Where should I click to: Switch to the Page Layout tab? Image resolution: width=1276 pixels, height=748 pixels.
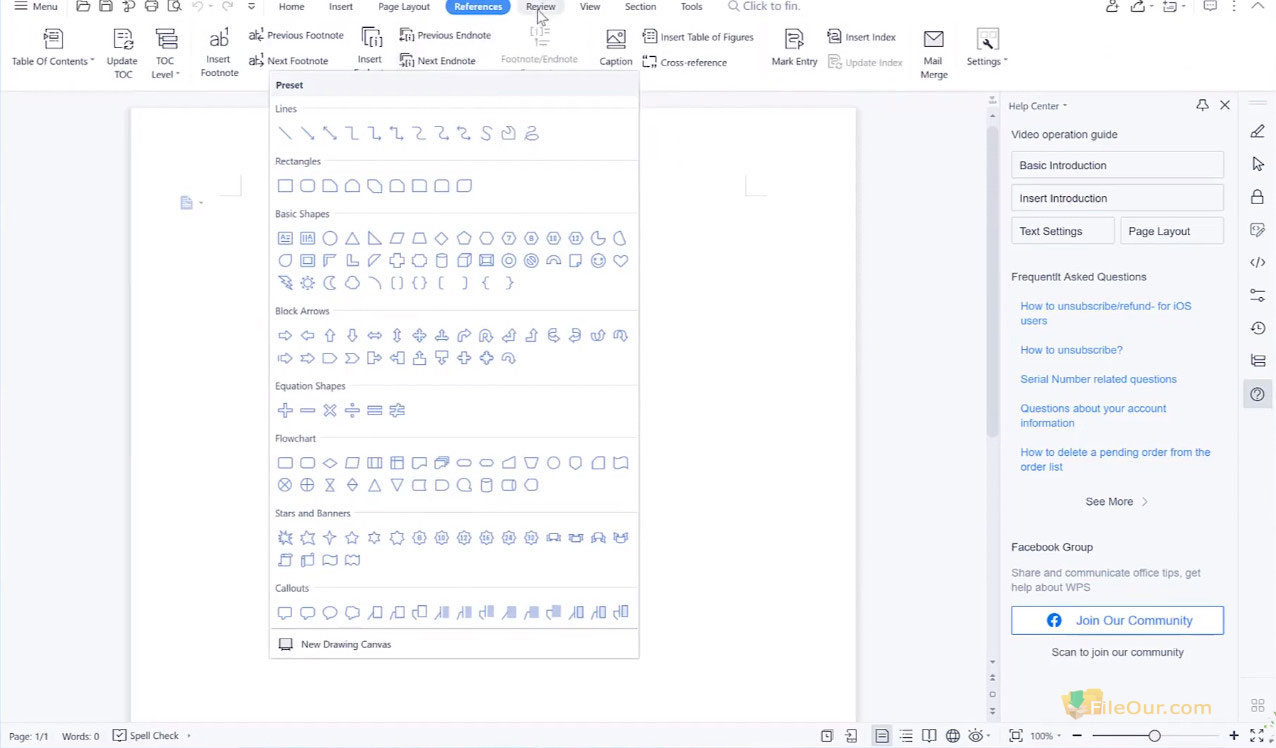coord(404,7)
